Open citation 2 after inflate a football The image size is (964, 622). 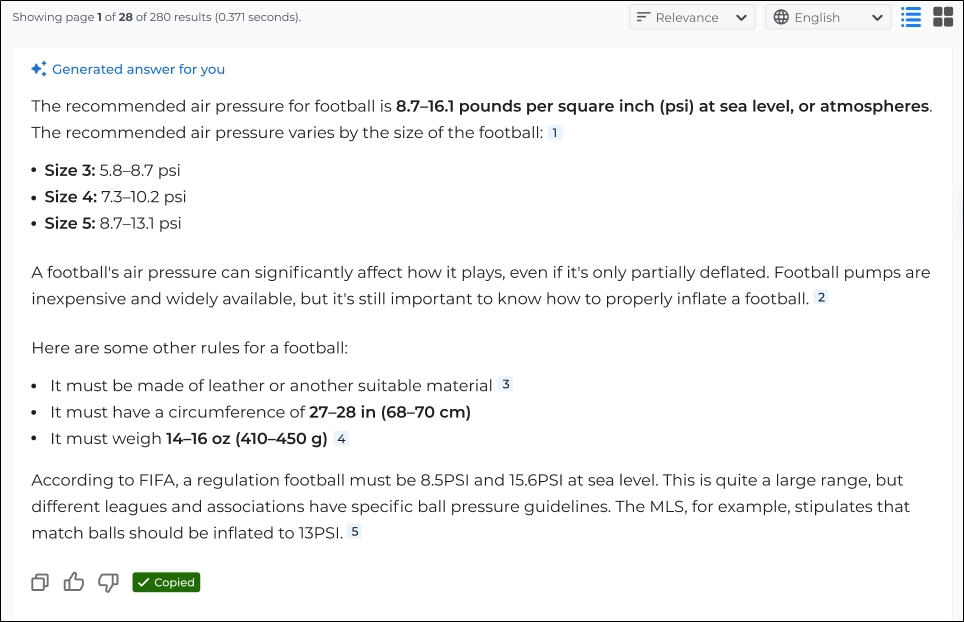point(821,297)
